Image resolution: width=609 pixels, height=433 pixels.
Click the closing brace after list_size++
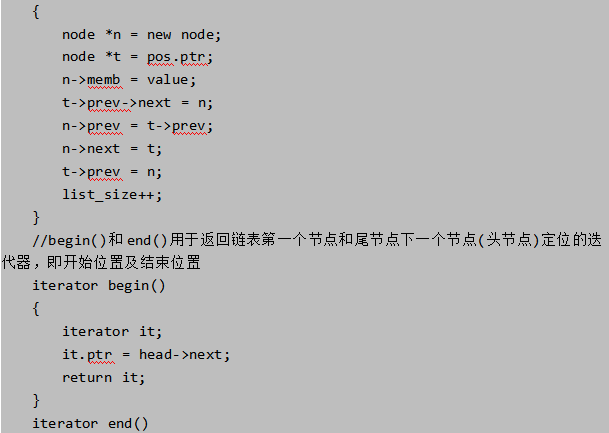click(x=36, y=218)
